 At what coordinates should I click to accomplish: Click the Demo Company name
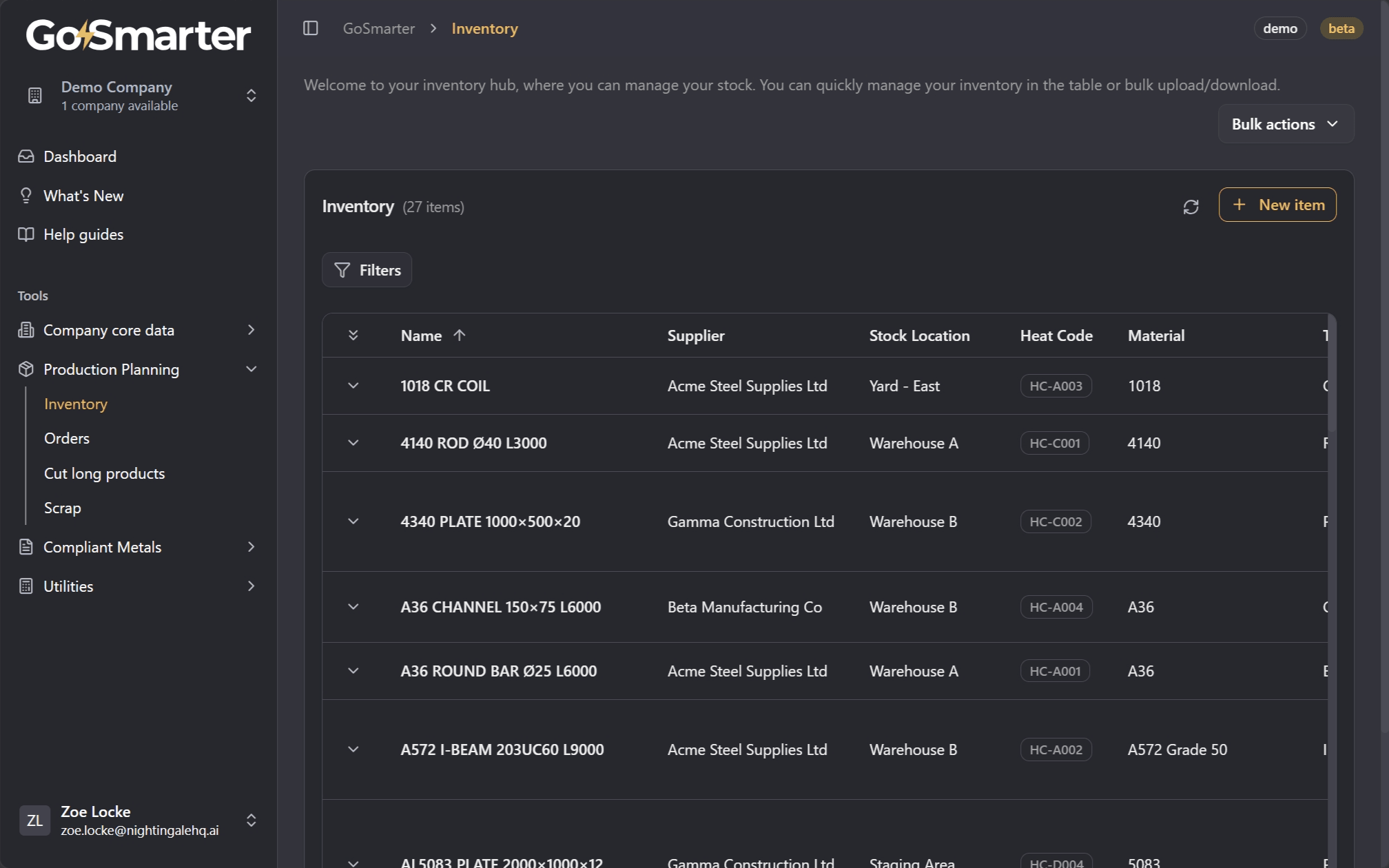[116, 87]
